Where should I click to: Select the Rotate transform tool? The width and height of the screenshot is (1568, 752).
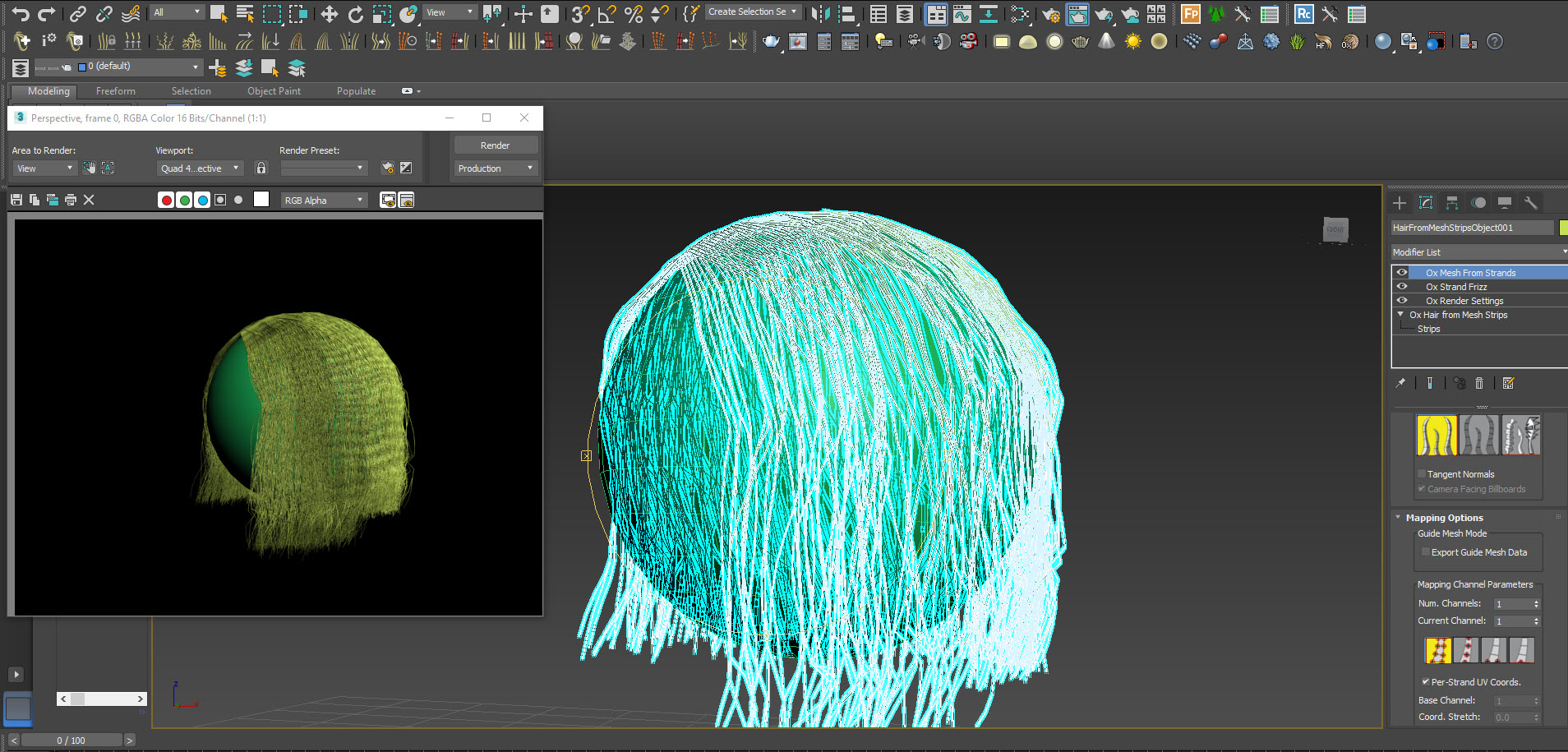tap(355, 13)
